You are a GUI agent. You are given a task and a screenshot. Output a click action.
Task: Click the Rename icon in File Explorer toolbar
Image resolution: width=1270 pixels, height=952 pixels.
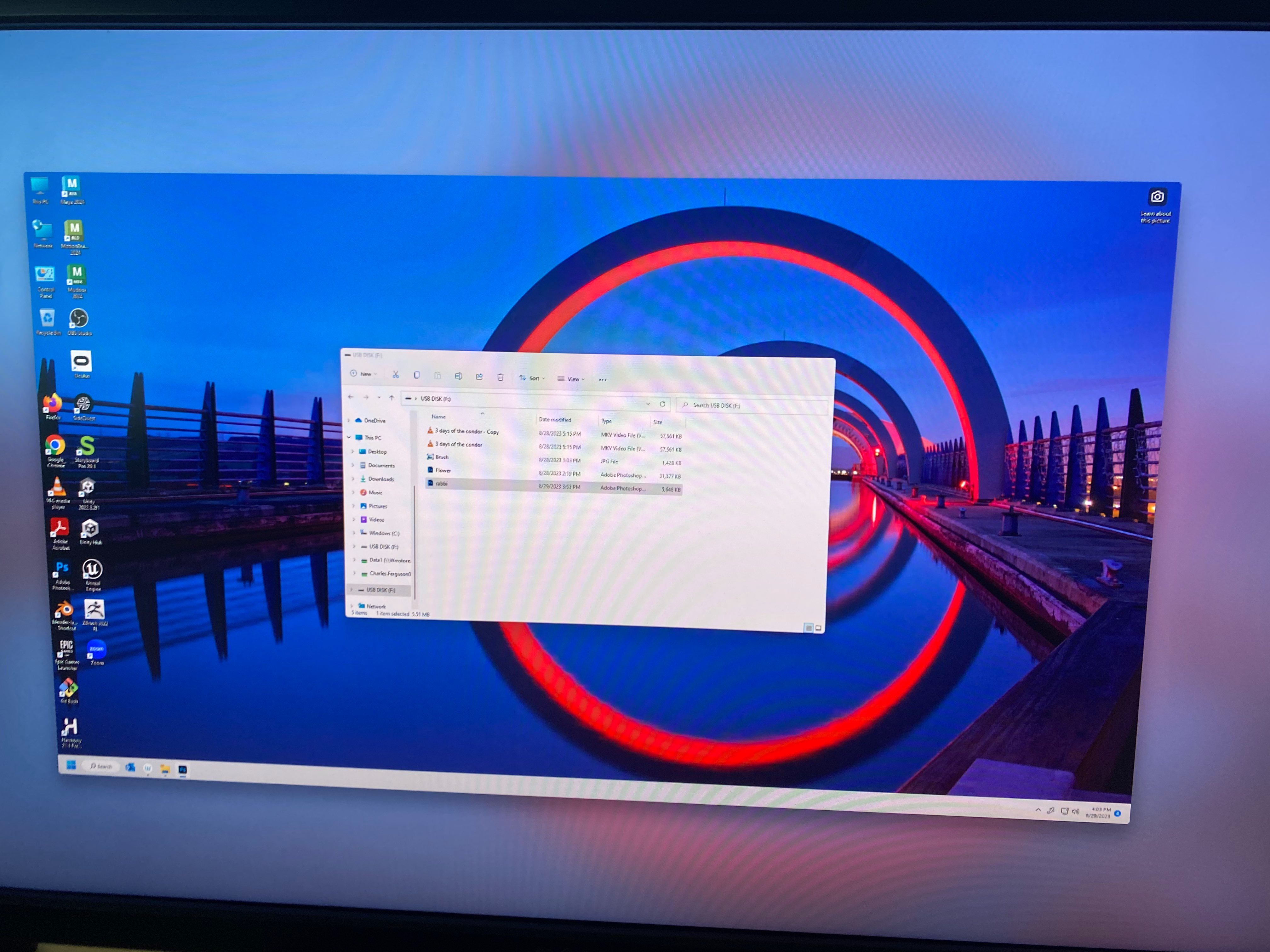click(x=458, y=377)
